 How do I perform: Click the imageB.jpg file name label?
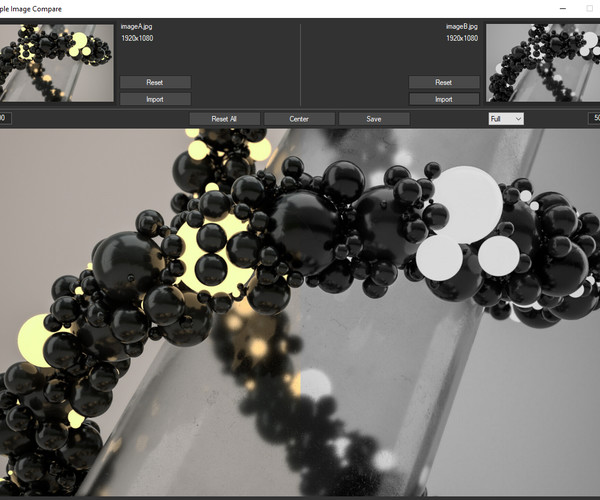[462, 26]
